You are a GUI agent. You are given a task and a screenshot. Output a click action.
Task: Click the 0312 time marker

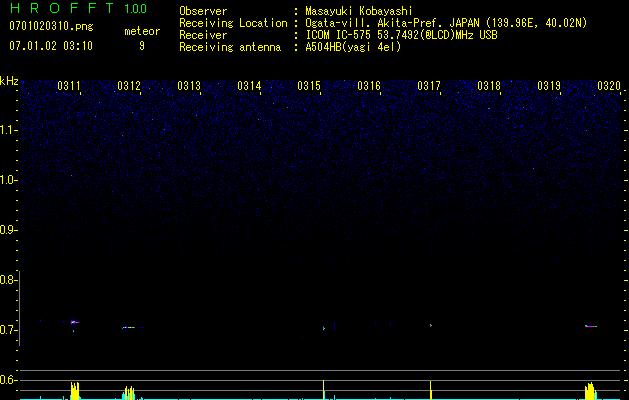pyautogui.click(x=129, y=86)
